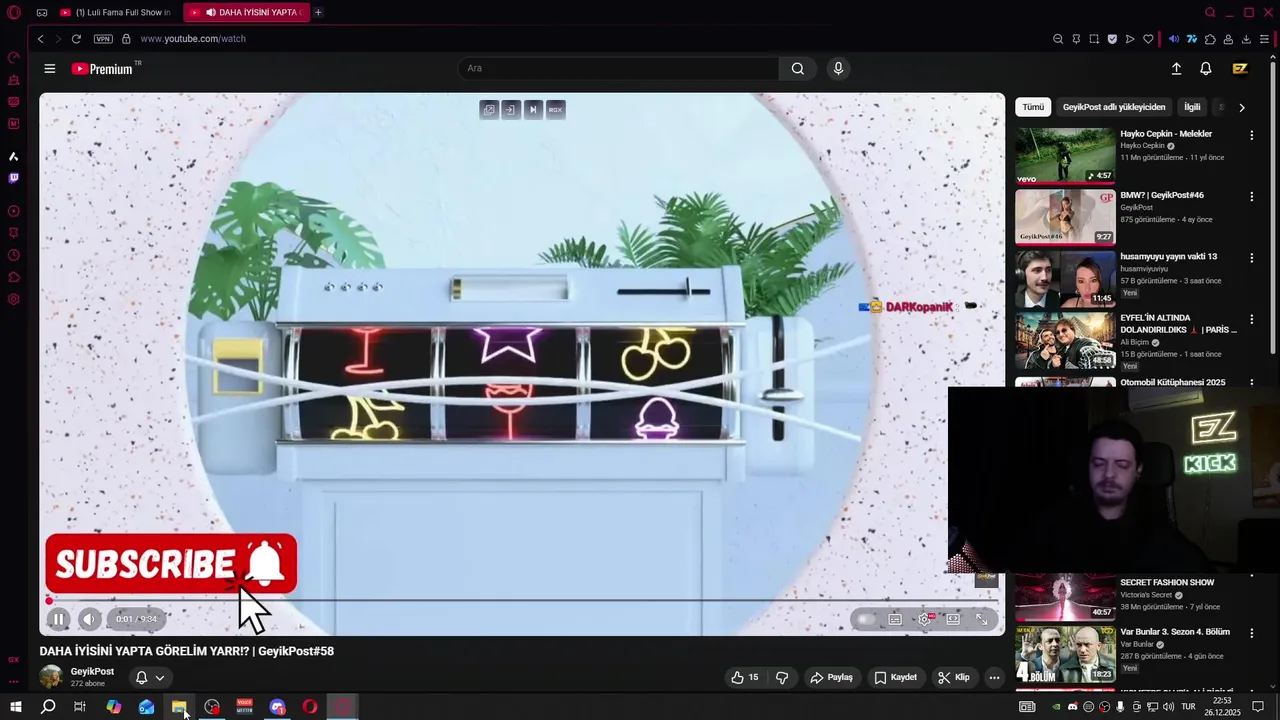Toggle autoplay switch in player
The image size is (1280, 720).
pos(866,619)
